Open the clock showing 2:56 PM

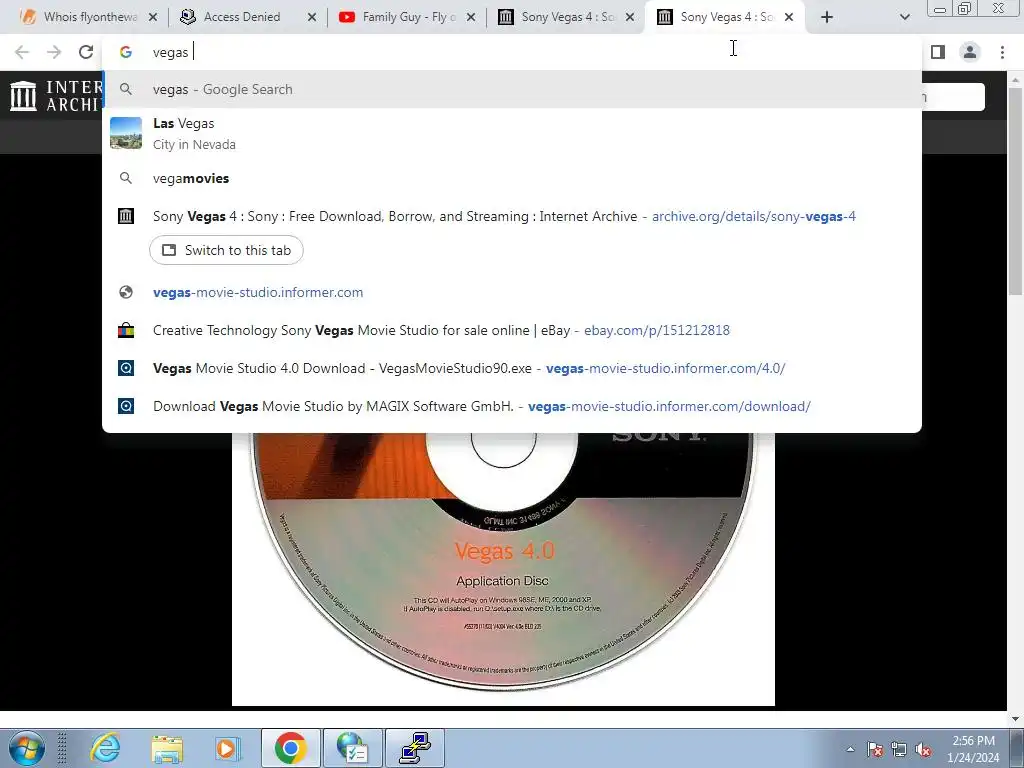[x=973, y=749]
